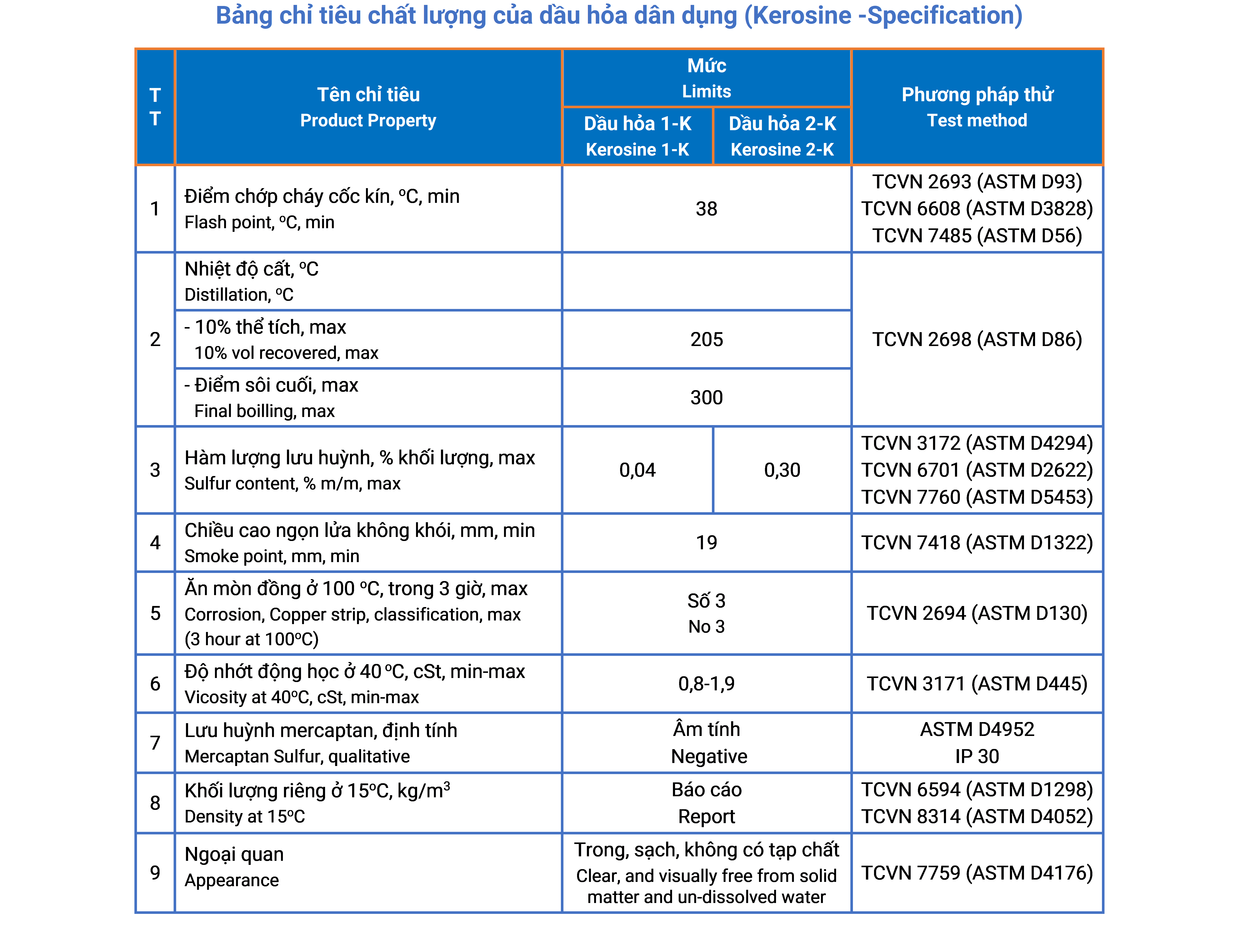1237x952 pixels.
Task: Click the value 300
Action: [706, 398]
